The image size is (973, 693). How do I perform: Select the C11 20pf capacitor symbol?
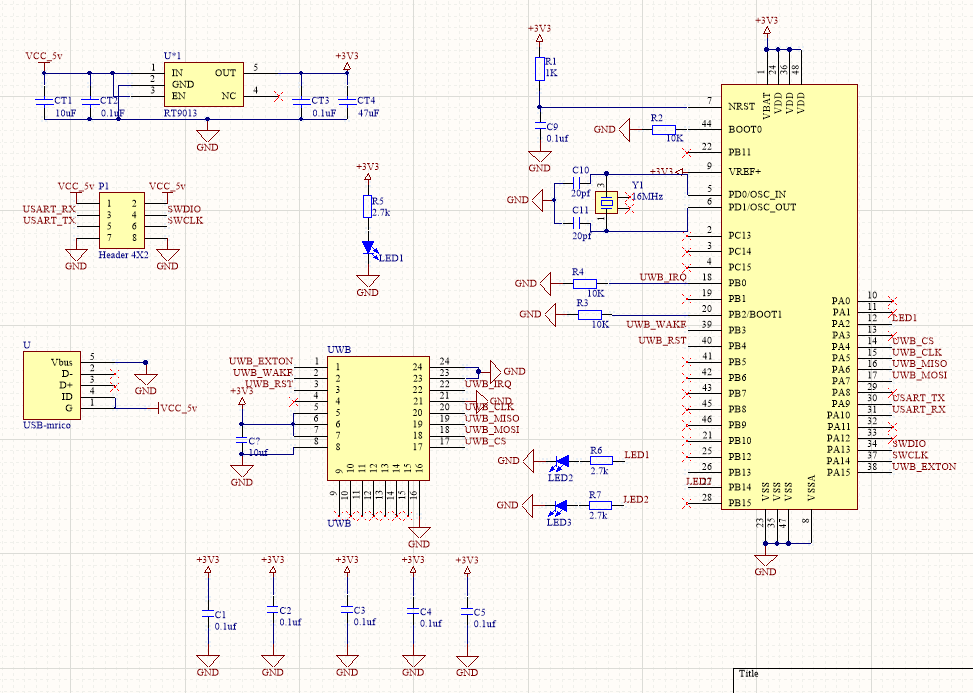pos(576,223)
